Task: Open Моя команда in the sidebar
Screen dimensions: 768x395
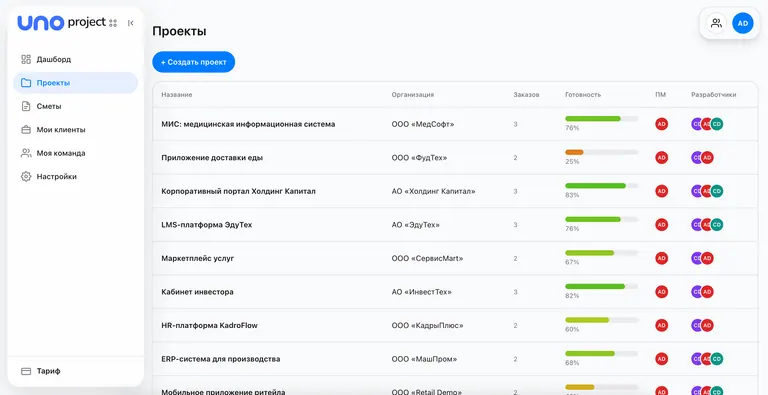Action: [75, 153]
